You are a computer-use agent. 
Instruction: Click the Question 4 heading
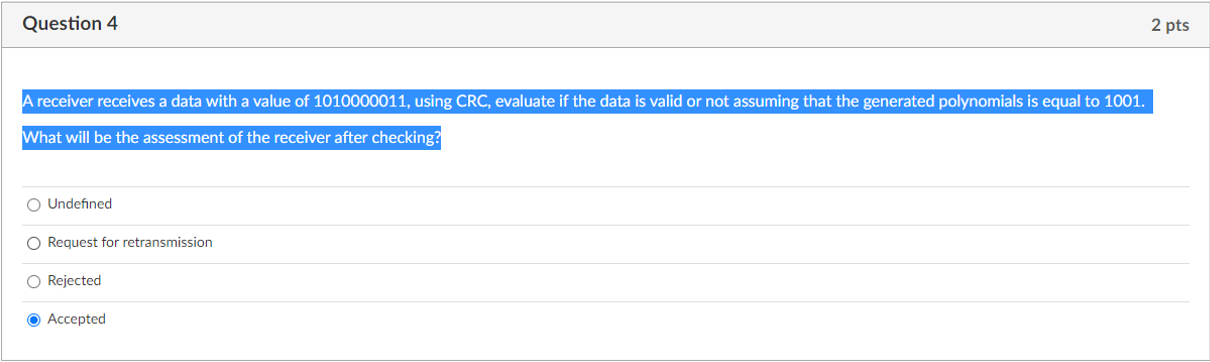coord(70,24)
